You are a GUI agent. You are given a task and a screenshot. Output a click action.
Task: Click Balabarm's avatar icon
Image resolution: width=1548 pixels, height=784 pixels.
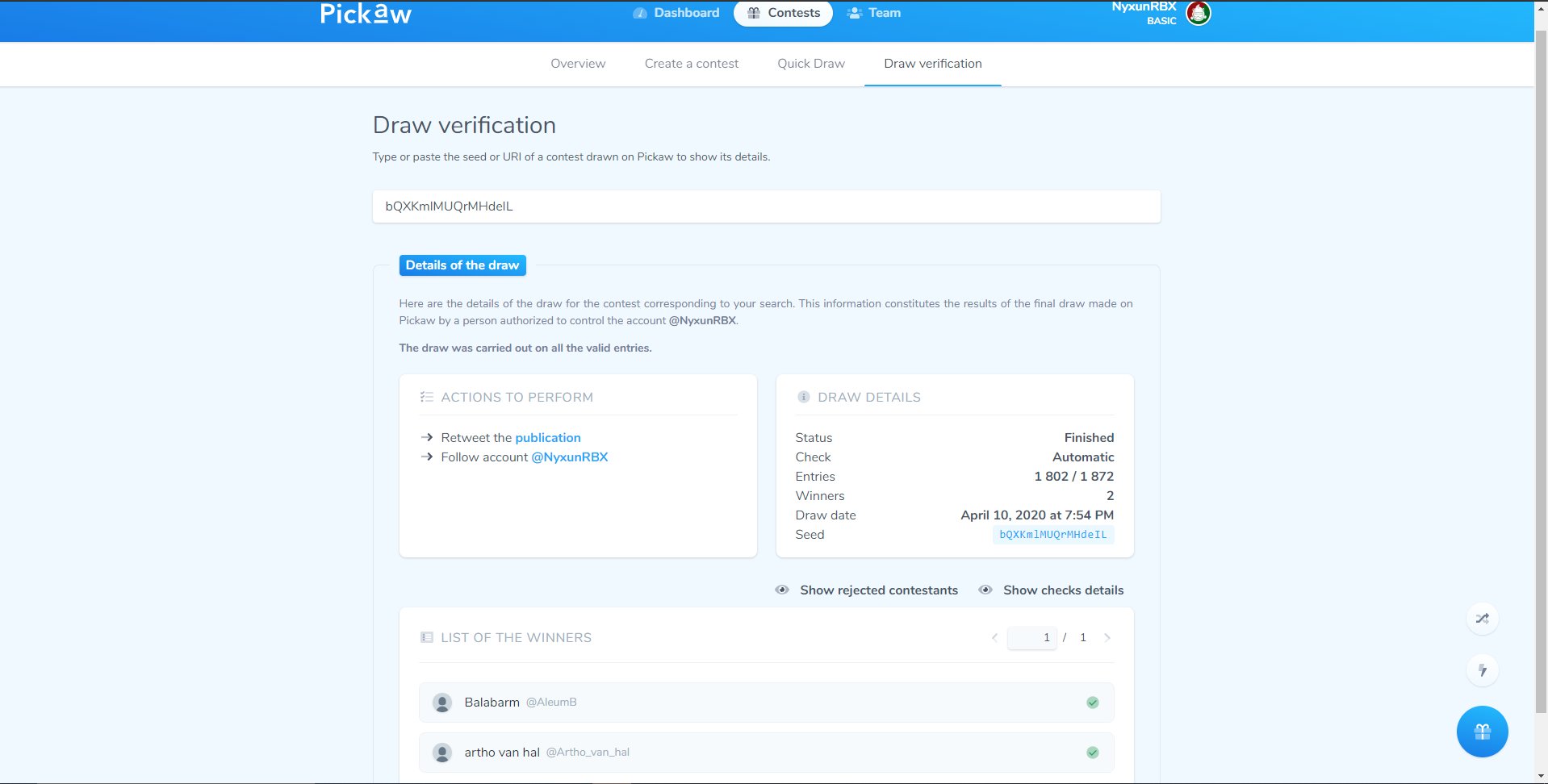[442, 703]
